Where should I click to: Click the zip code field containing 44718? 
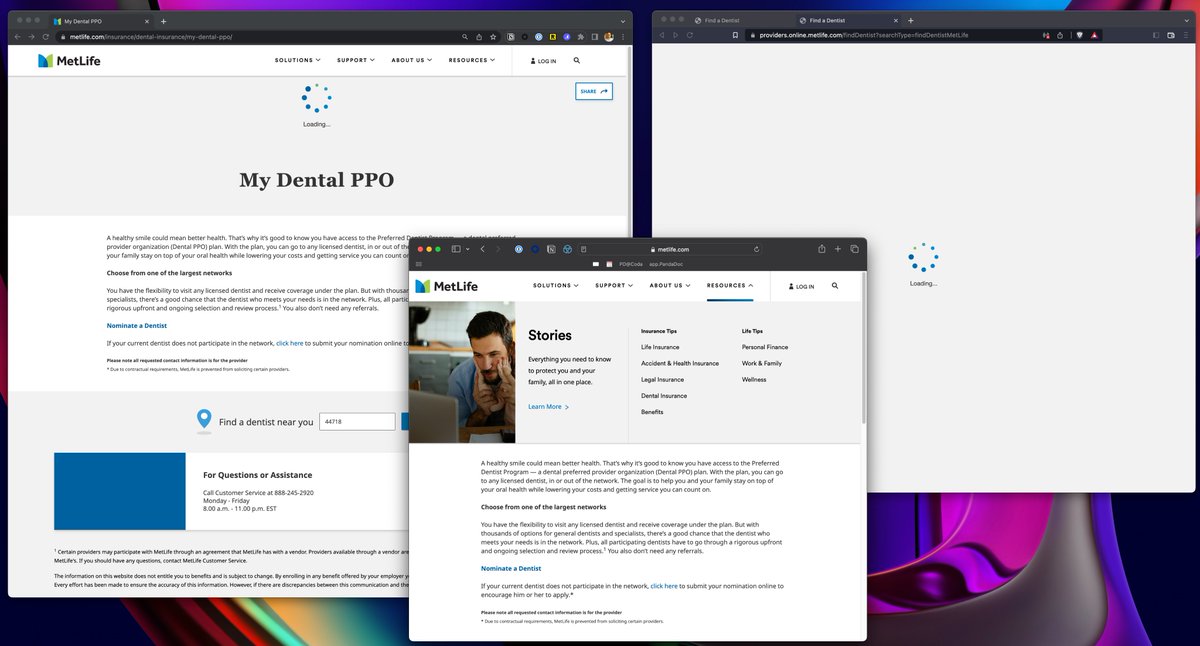coord(357,422)
